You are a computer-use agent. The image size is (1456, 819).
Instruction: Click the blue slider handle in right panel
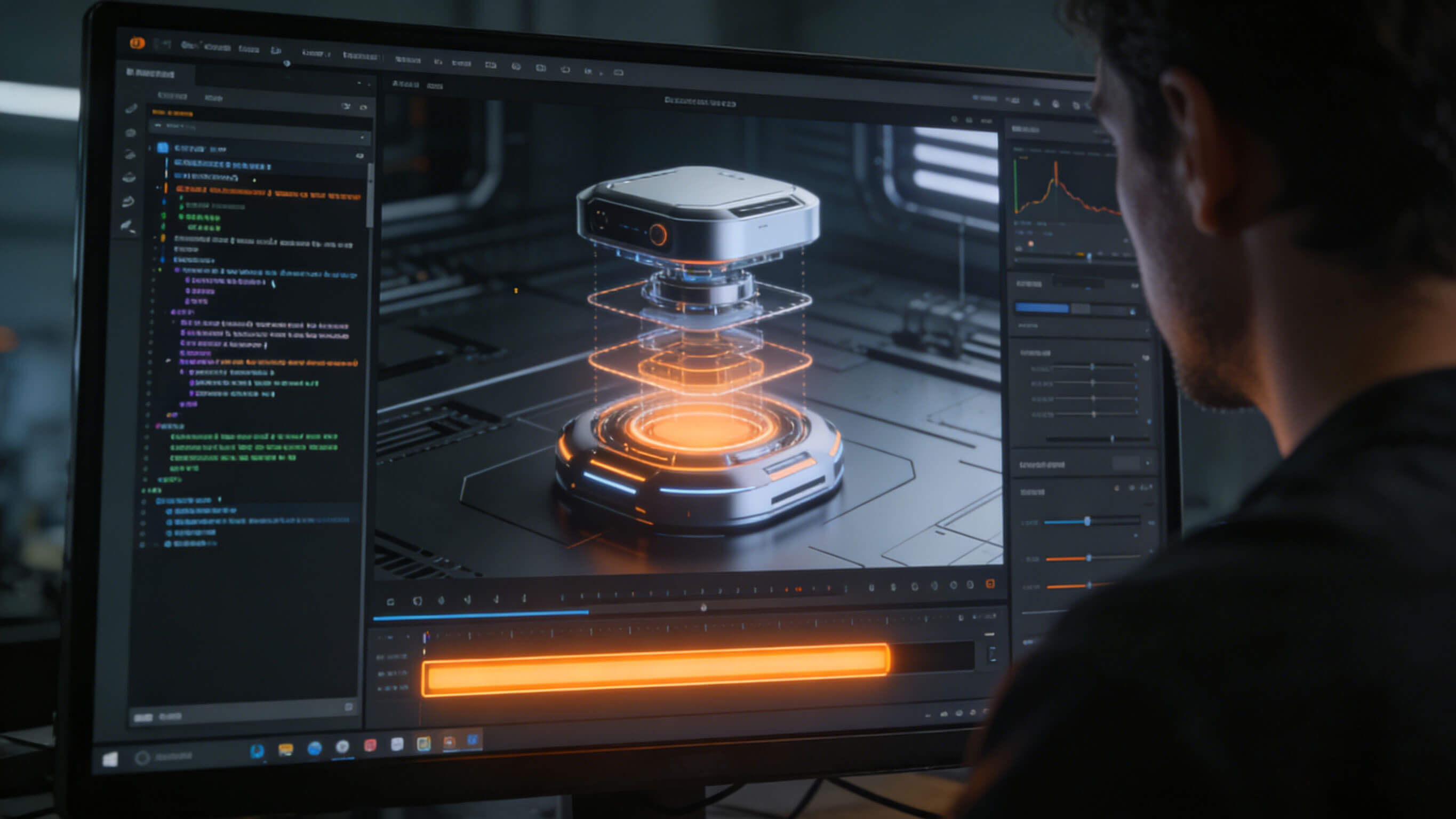tap(1087, 521)
